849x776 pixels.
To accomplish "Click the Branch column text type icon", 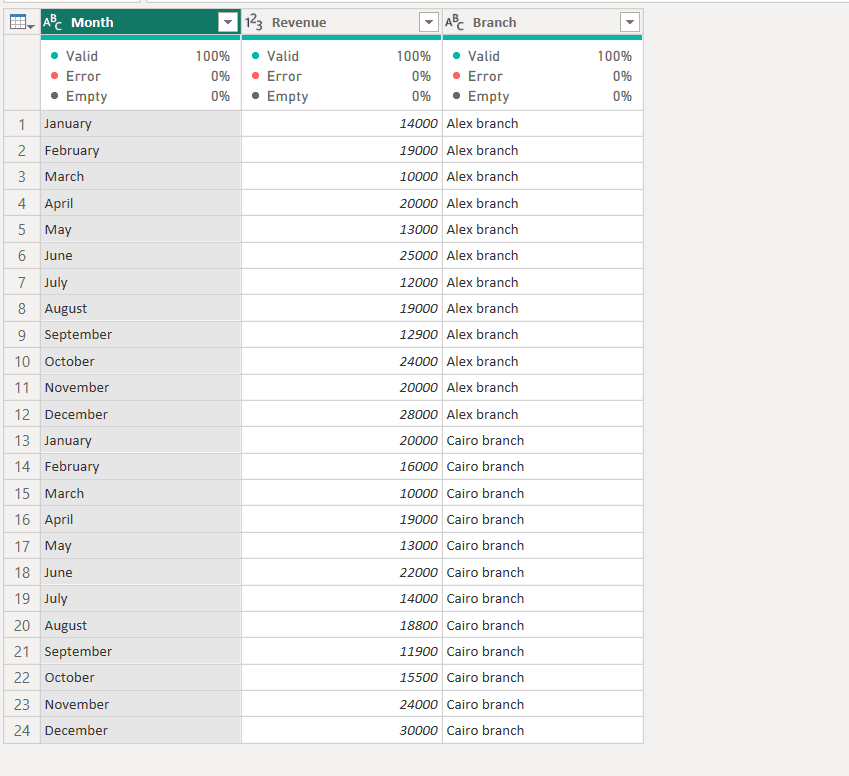I will 454,22.
